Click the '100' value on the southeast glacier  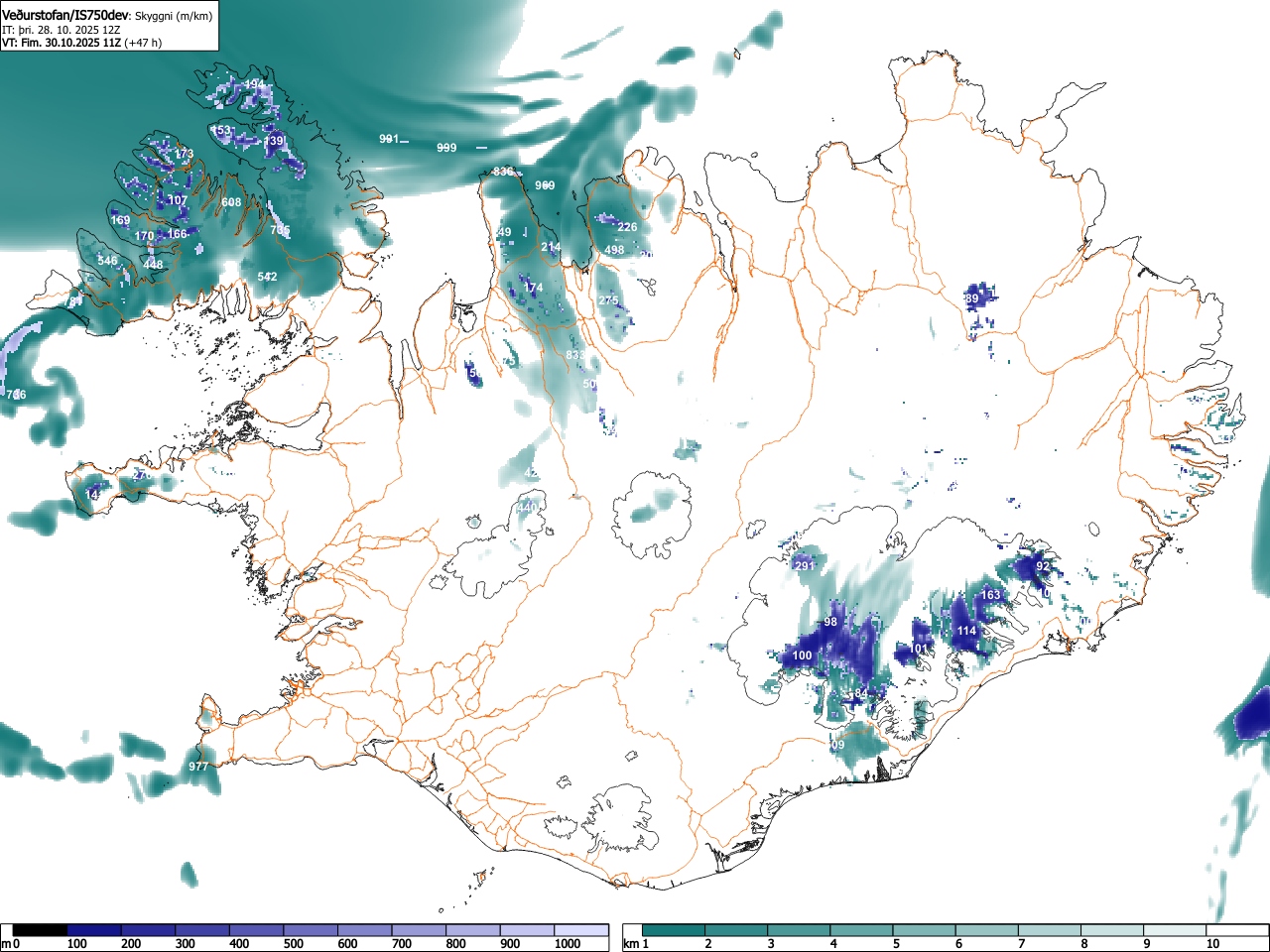pos(803,655)
